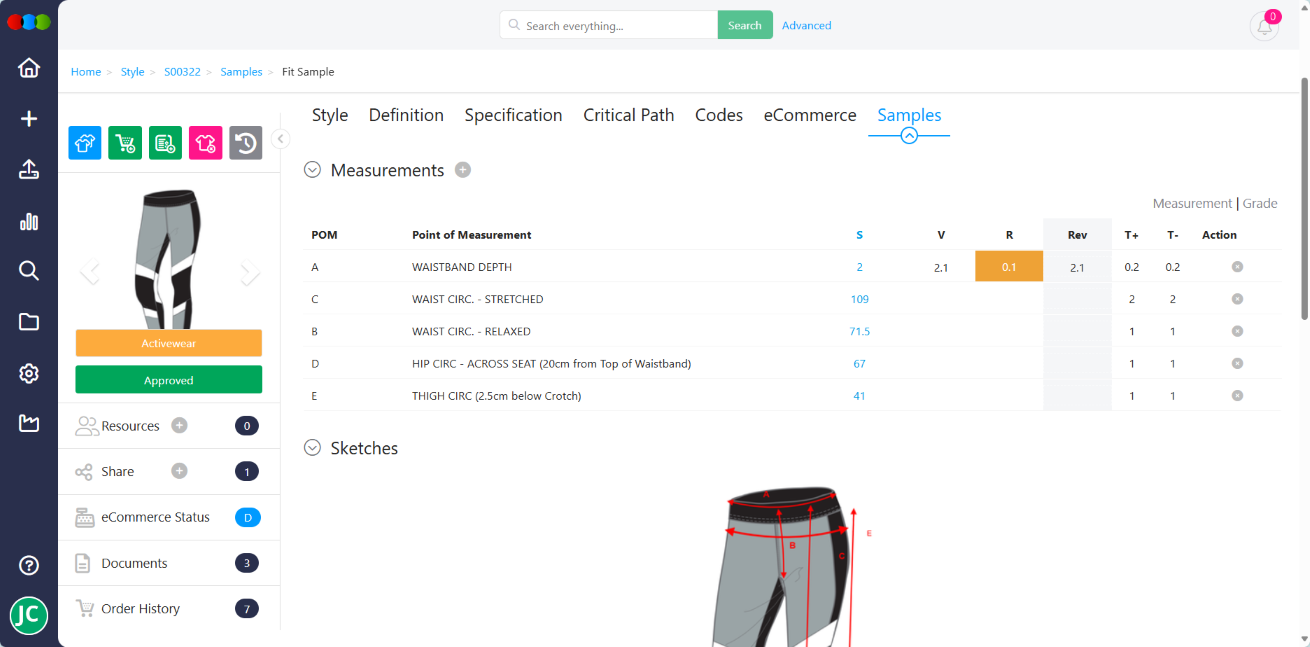Switch to the Critical Path tab

(x=628, y=115)
